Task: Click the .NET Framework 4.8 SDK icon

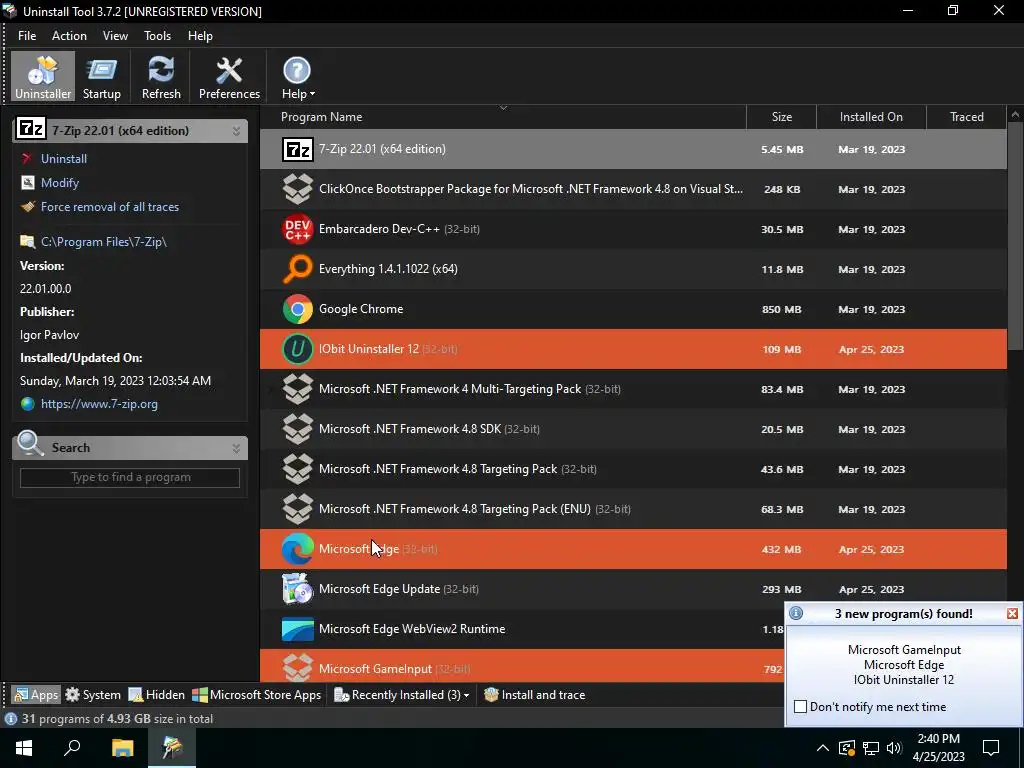Action: (x=297, y=429)
